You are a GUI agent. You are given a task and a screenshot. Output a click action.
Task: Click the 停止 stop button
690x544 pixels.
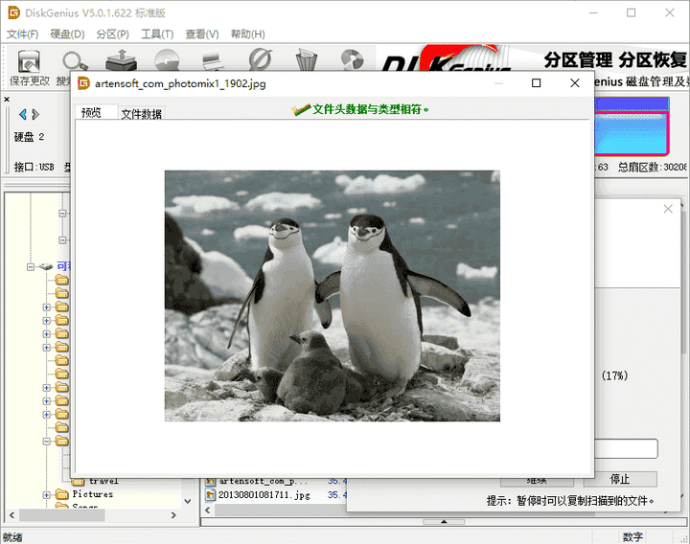[x=620, y=479]
